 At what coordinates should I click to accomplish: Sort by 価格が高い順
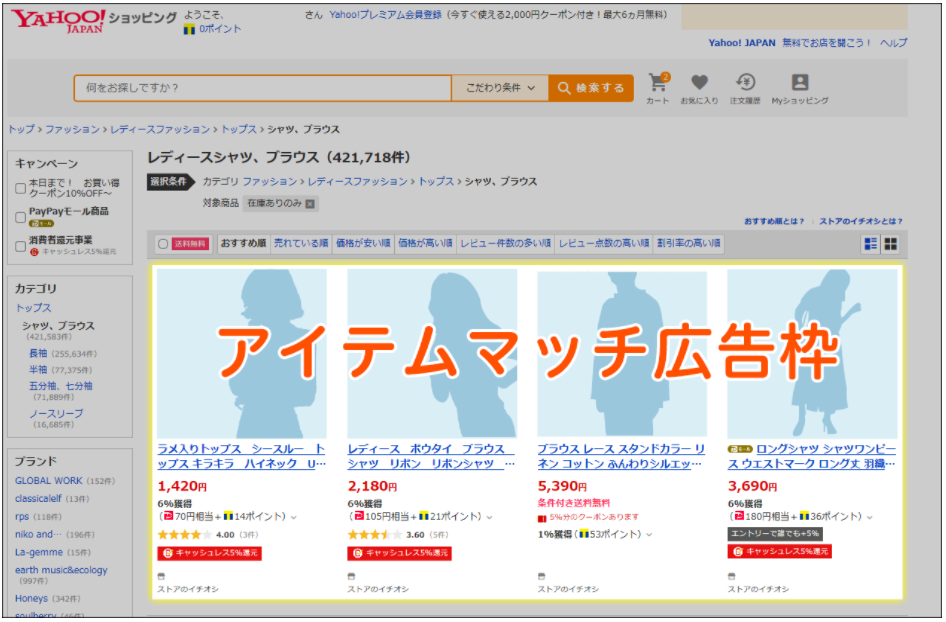425,243
